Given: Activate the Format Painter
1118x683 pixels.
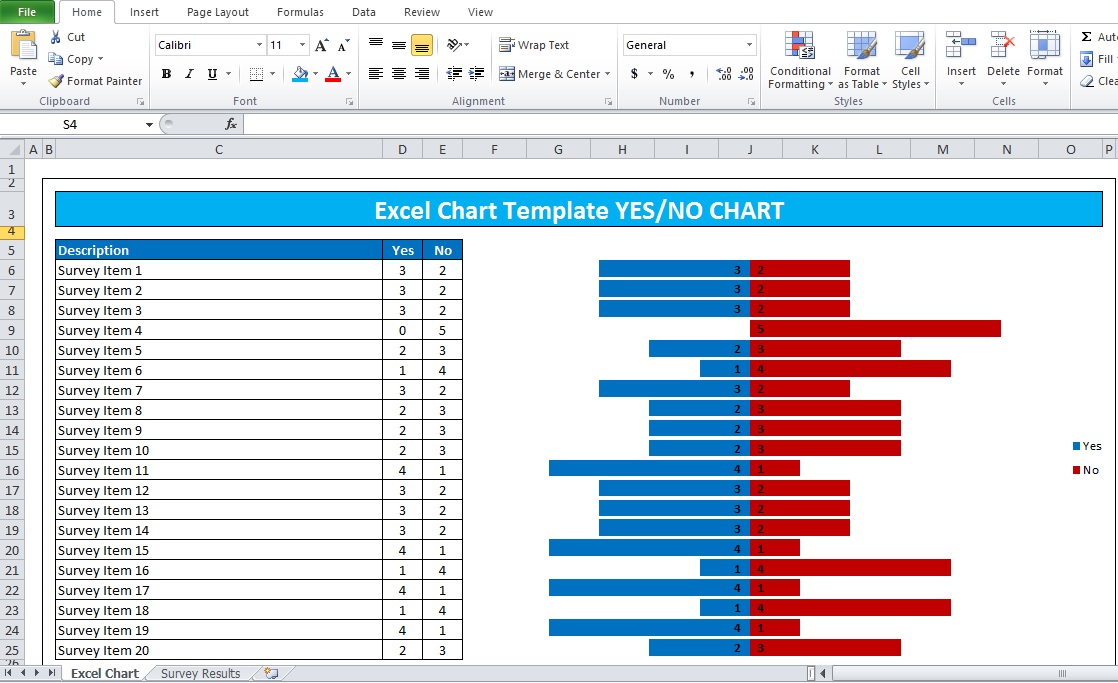Looking at the screenshot, I should [95, 81].
